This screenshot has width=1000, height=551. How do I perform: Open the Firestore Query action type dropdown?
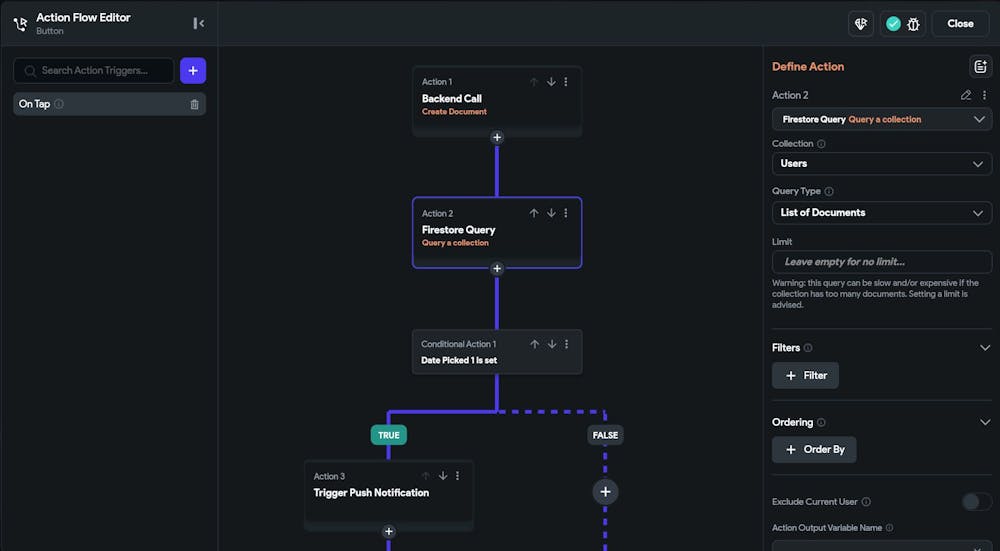point(881,120)
